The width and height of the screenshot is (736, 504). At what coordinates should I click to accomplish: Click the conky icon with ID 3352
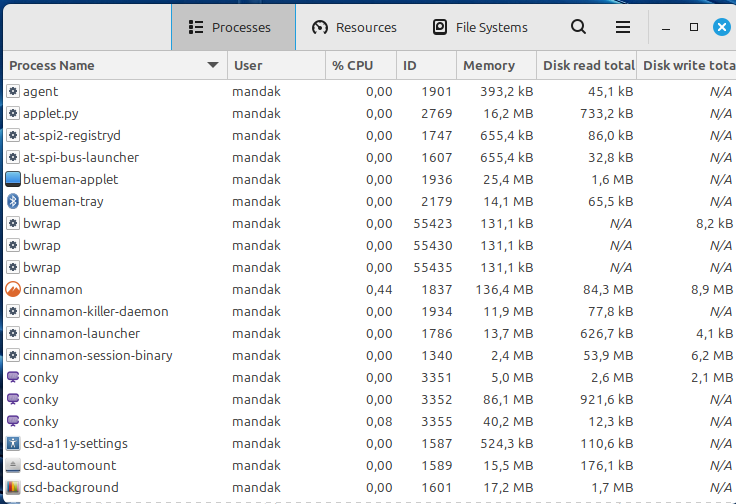coord(13,399)
